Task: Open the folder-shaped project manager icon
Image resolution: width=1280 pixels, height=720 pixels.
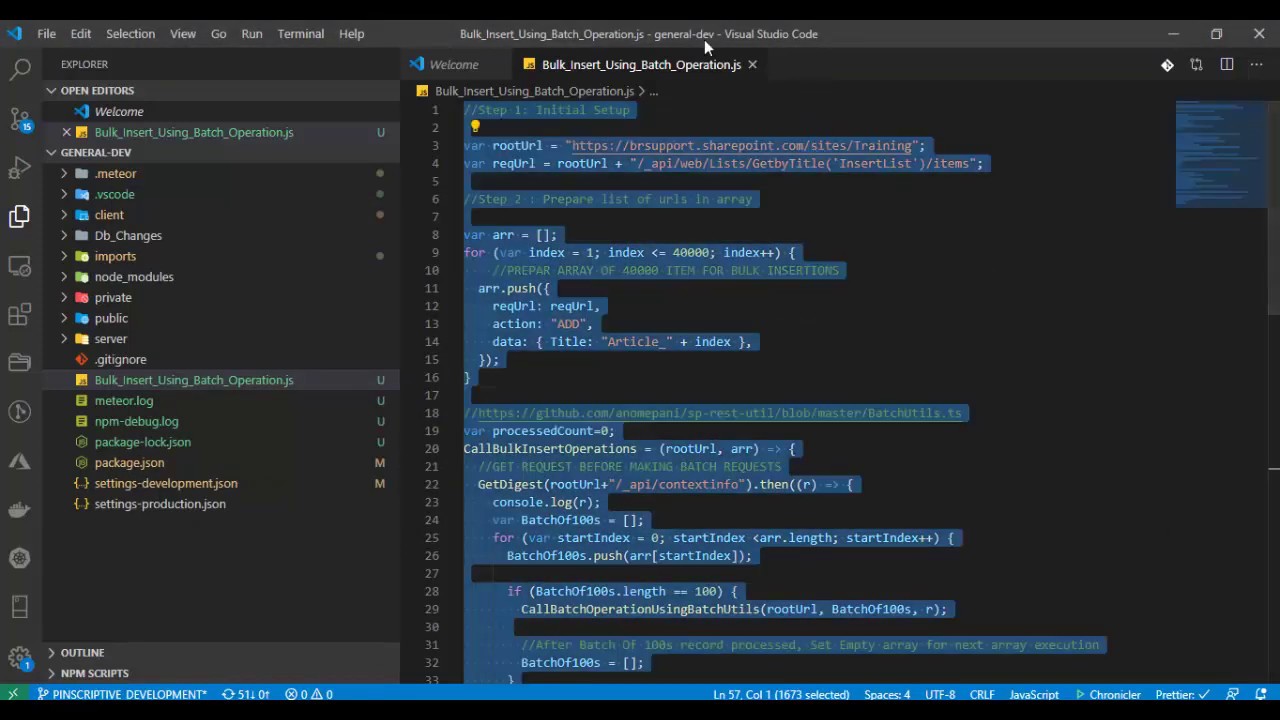Action: (20, 363)
